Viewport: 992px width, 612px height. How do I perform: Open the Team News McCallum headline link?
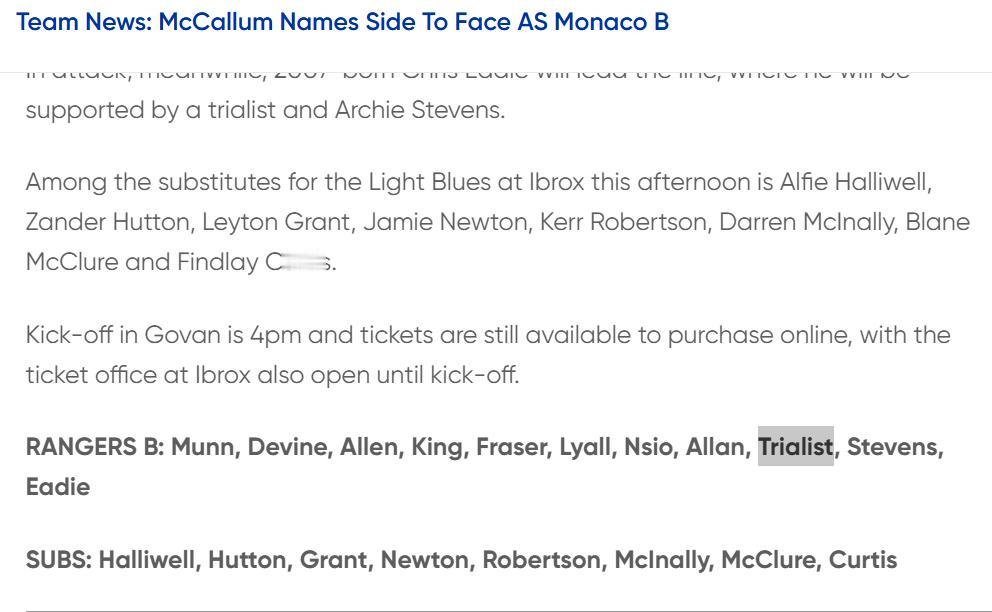coord(342,22)
